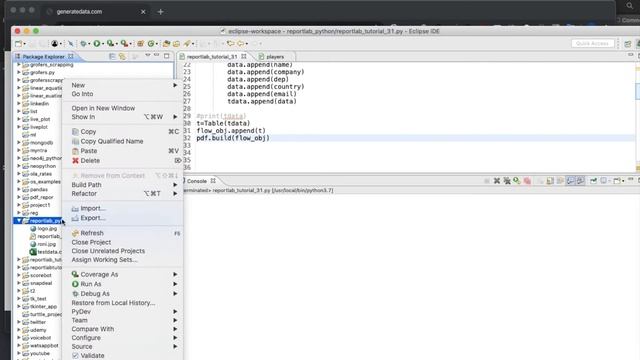The width and height of the screenshot is (640, 360).
Task: Click the Collapse All icon in Package Explorer
Action: 112,56
